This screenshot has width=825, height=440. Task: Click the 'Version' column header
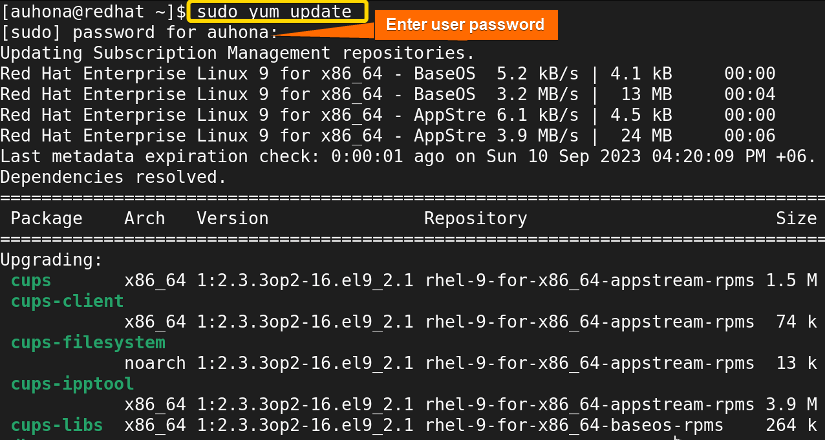pos(233,218)
